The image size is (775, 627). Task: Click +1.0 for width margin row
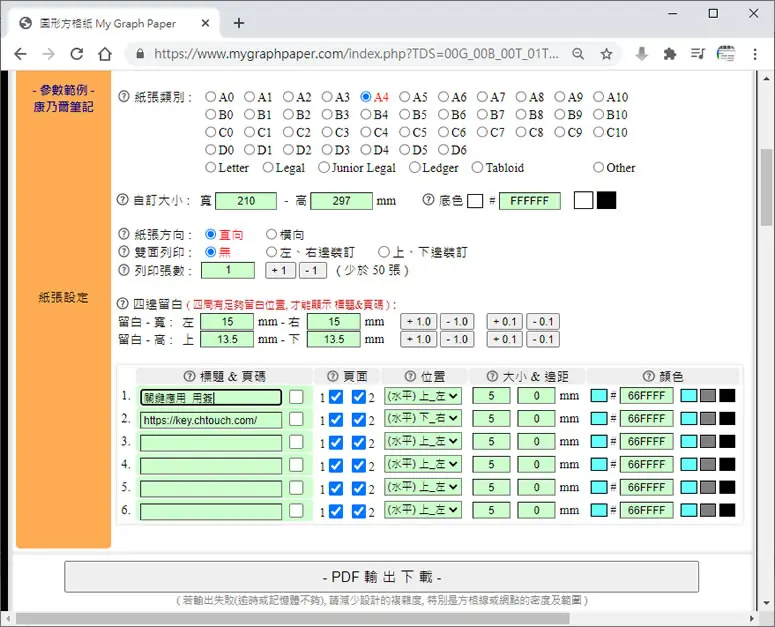coord(419,322)
